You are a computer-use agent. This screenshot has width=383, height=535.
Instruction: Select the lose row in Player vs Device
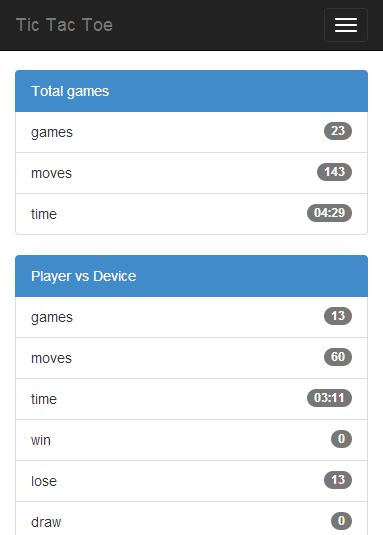(191, 481)
